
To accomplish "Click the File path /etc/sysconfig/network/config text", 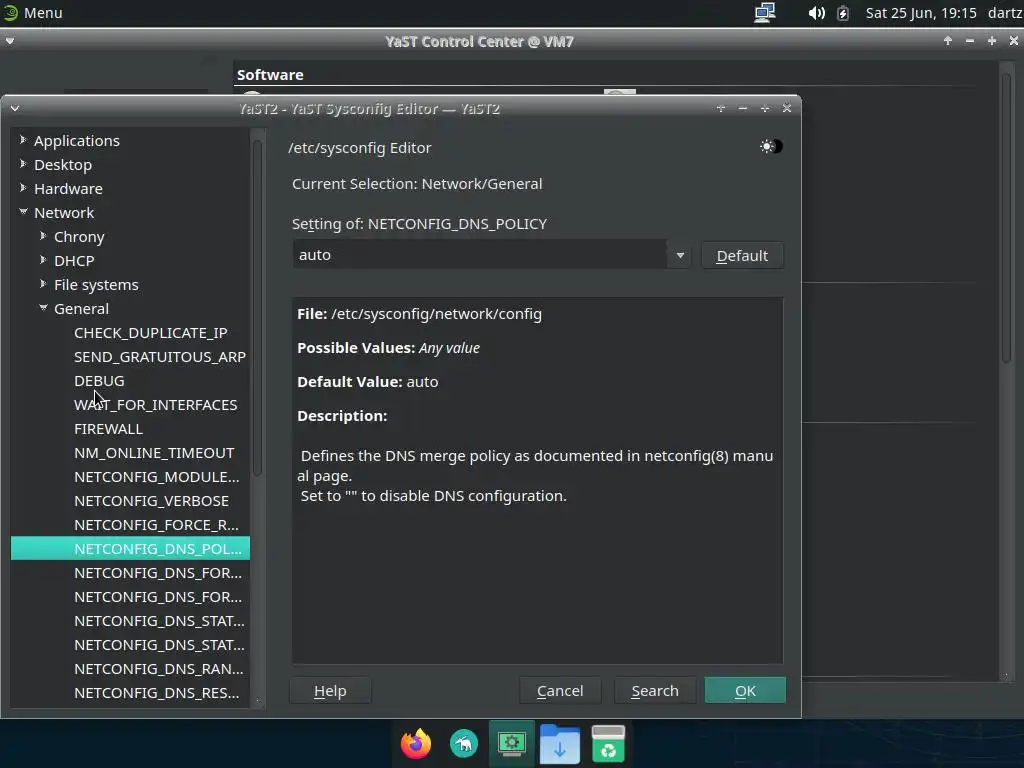I will click(x=436, y=314).
